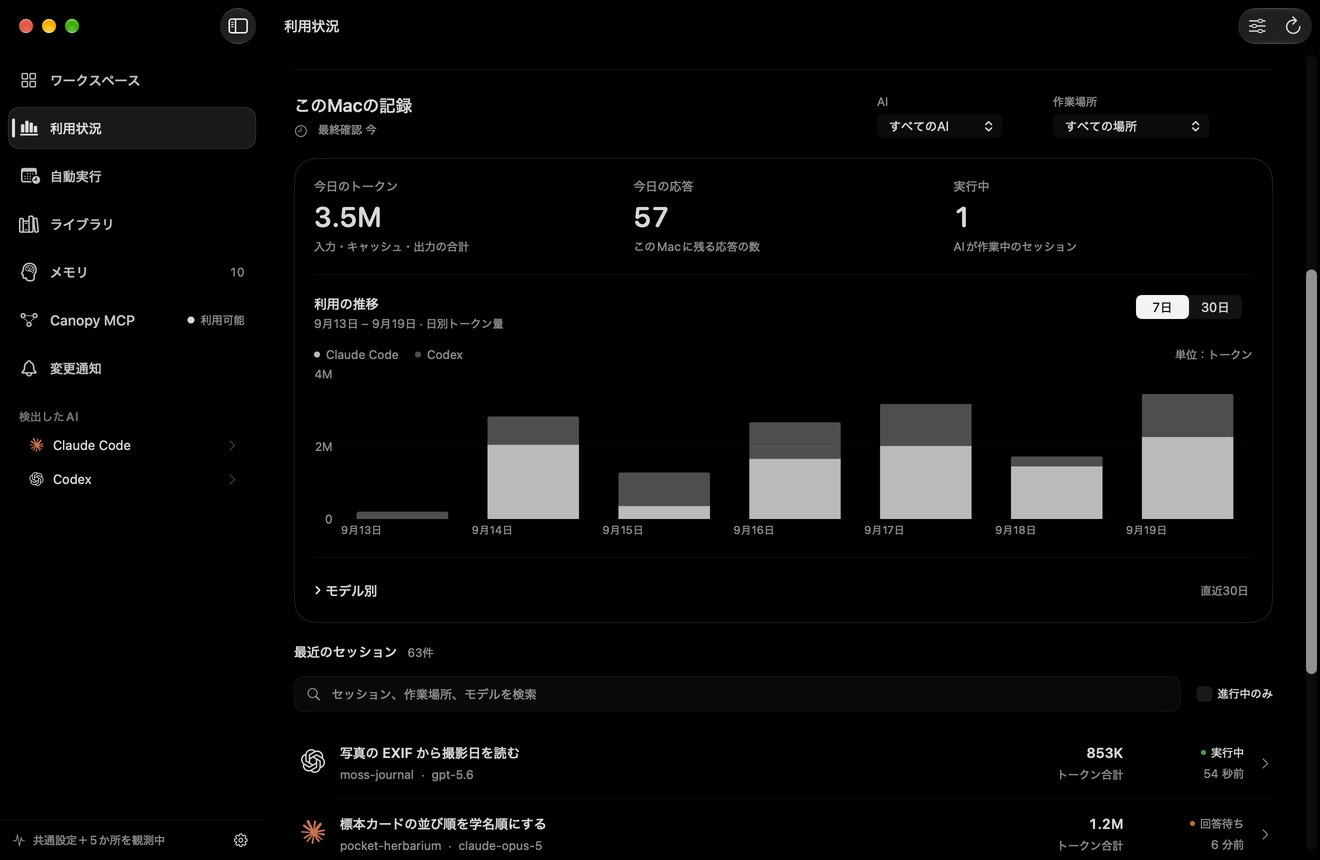Click the 変更通知 bell icon
Image resolution: width=1320 pixels, height=860 pixels.
point(29,368)
